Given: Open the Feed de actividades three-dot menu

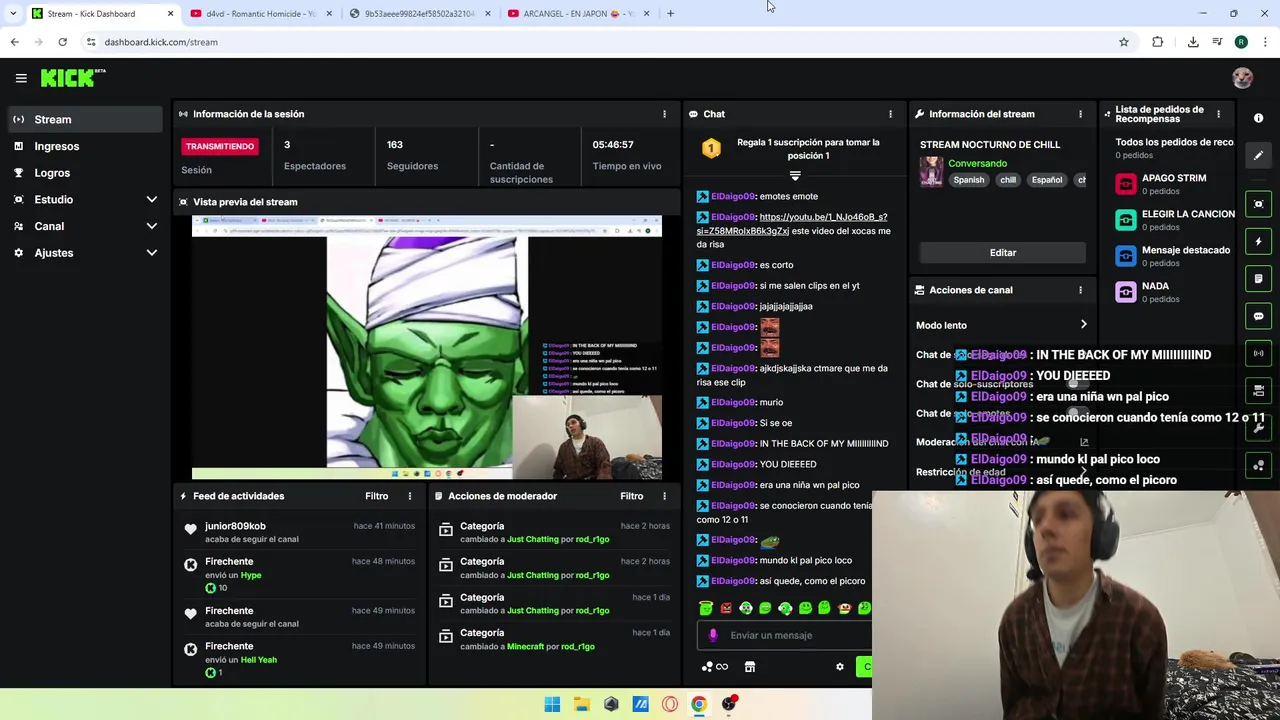Looking at the screenshot, I should (x=409, y=496).
